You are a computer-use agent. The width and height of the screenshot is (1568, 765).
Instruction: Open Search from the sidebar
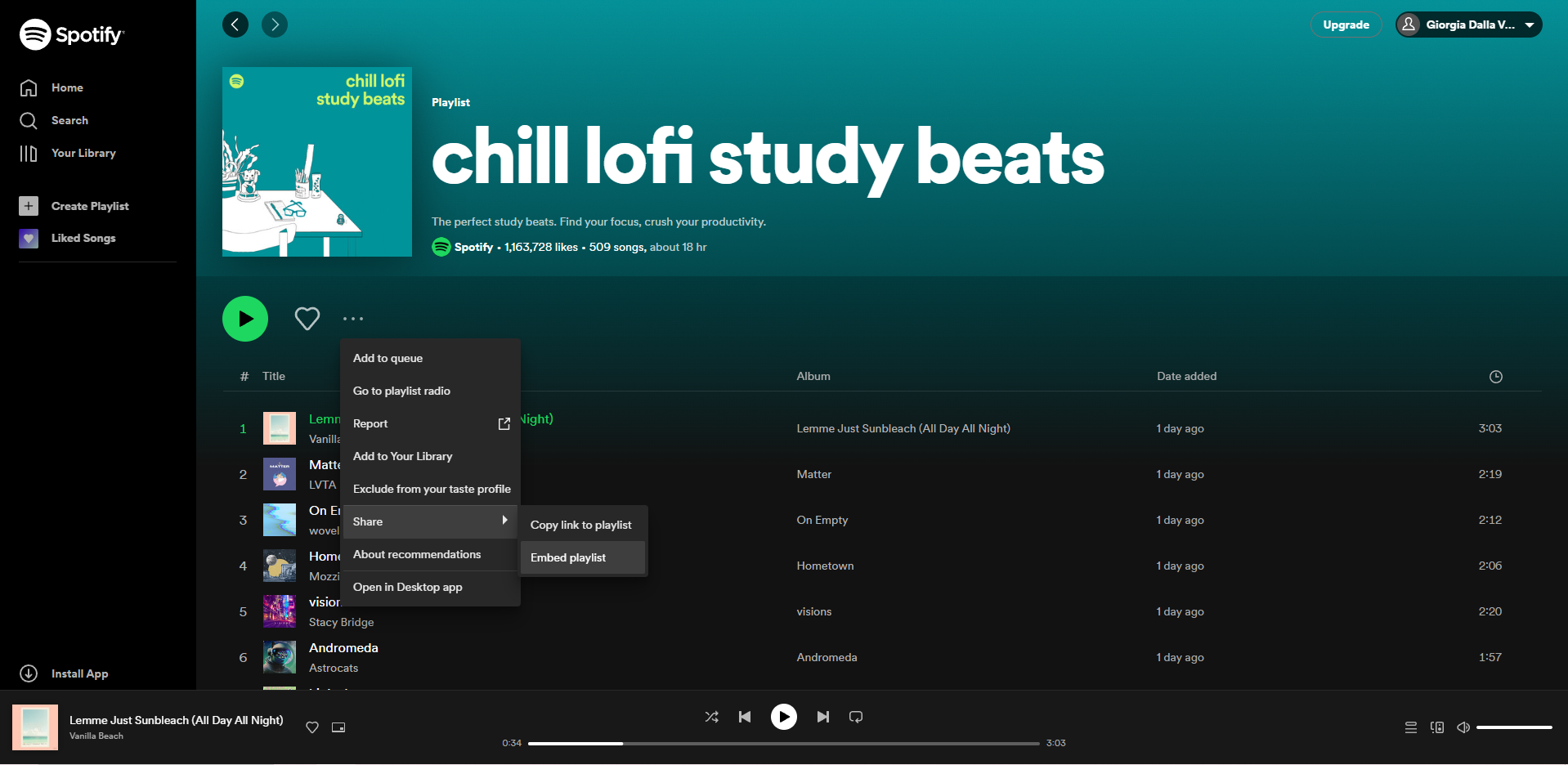pyautogui.click(x=69, y=120)
